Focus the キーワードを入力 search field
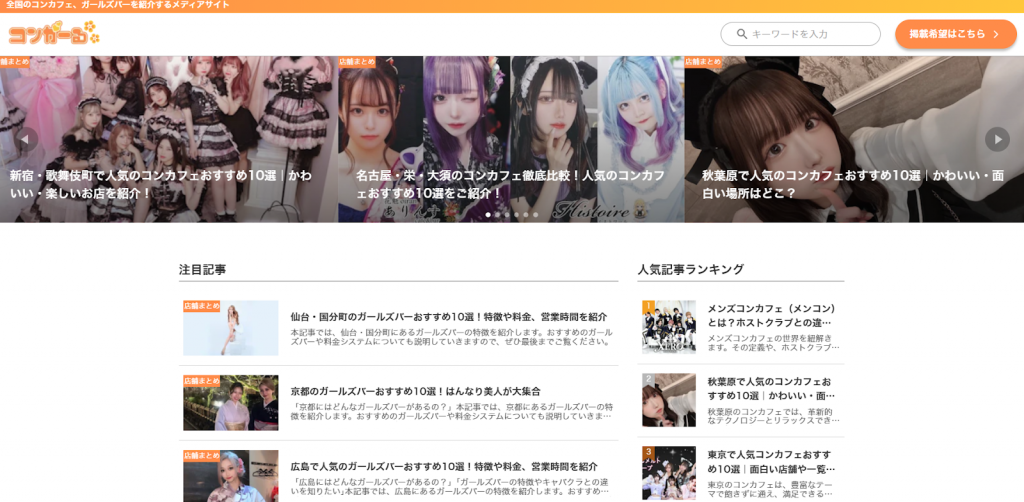The image size is (1024, 502). click(x=810, y=34)
